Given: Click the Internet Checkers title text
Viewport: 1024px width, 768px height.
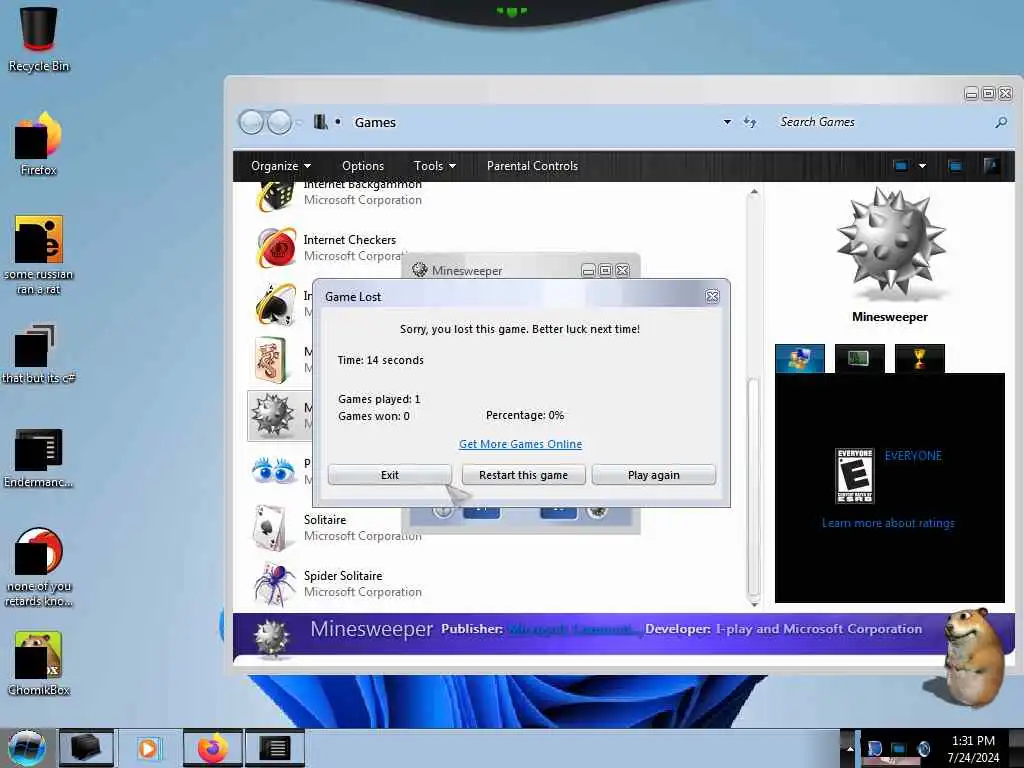Looking at the screenshot, I should [x=349, y=240].
